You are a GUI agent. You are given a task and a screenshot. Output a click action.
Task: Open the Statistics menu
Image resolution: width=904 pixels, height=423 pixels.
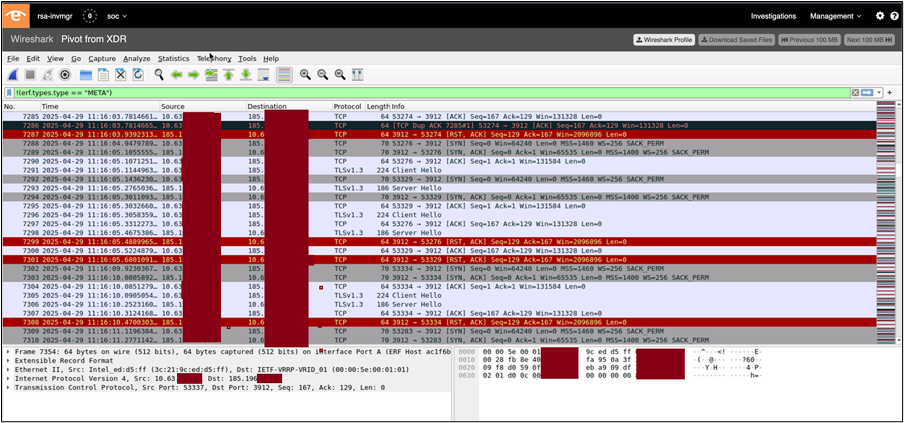click(174, 59)
